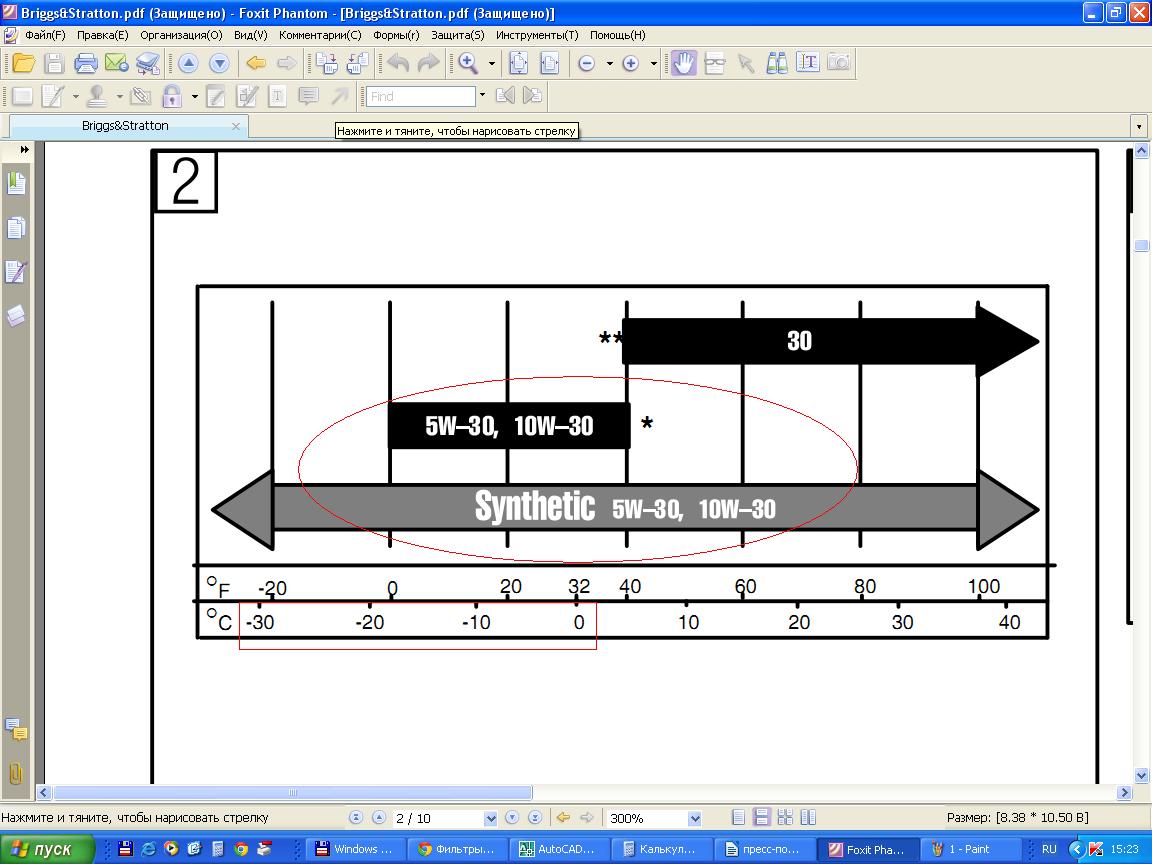Activate the Snapshot camera tool
Image resolution: width=1152 pixels, height=864 pixels.
[x=838, y=63]
